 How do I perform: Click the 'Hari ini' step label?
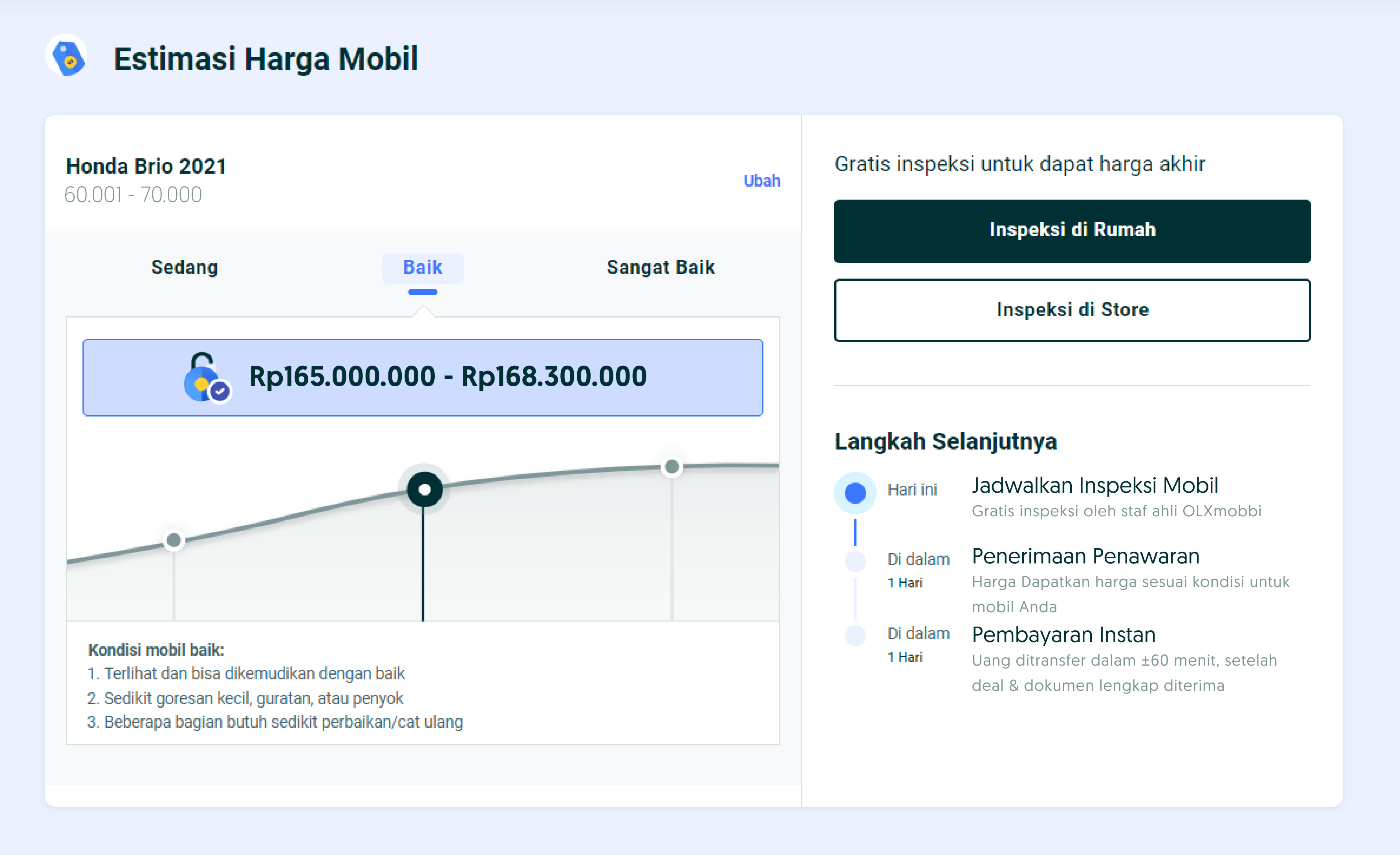click(912, 490)
